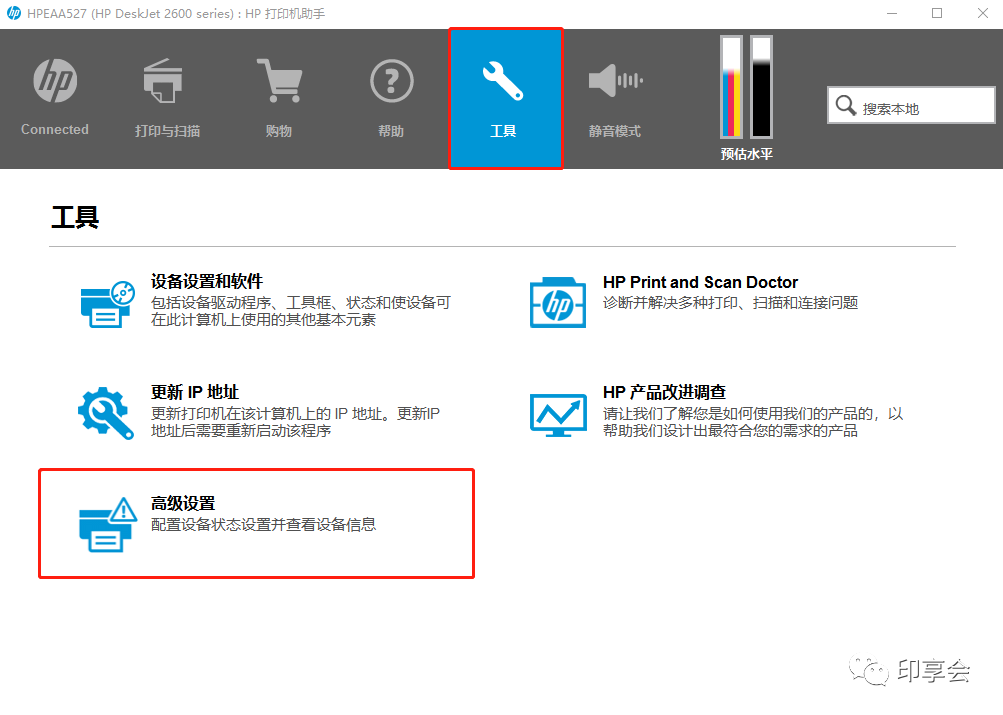Click the color ink level gauge
The height and width of the screenshot is (715, 1003).
pyautogui.click(x=731, y=87)
